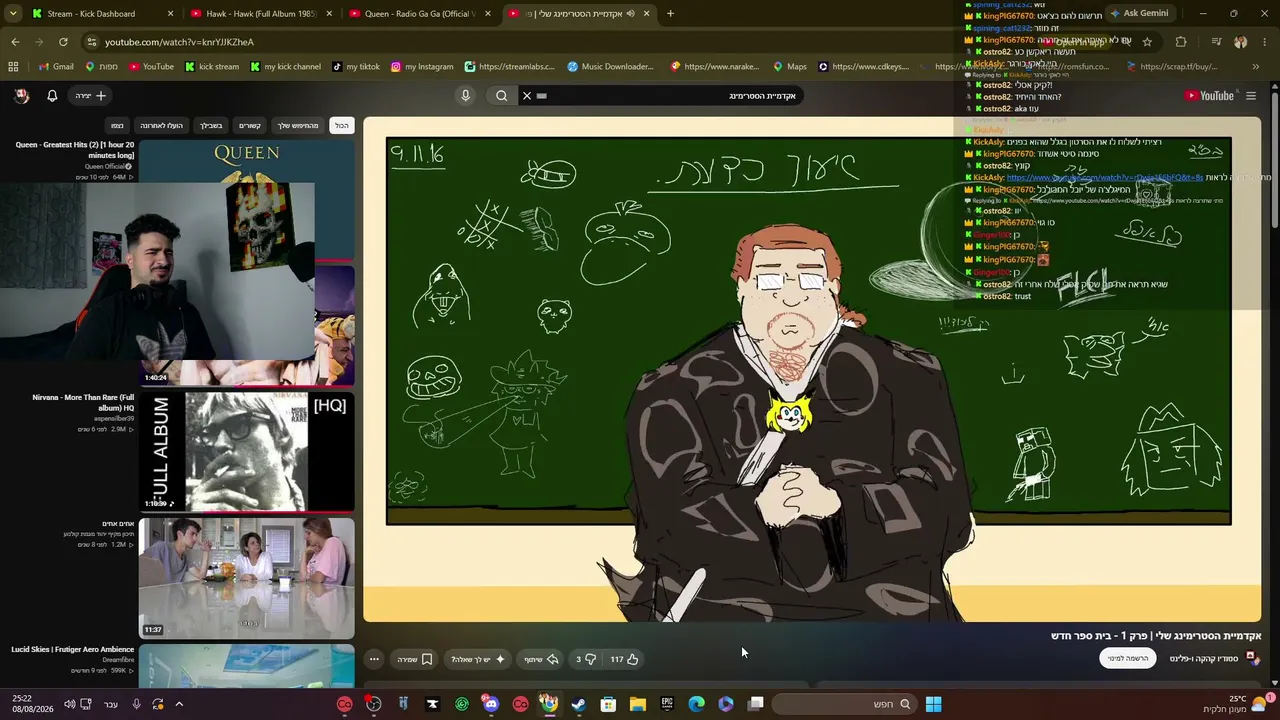Save the video with שמירה button

[415, 659]
